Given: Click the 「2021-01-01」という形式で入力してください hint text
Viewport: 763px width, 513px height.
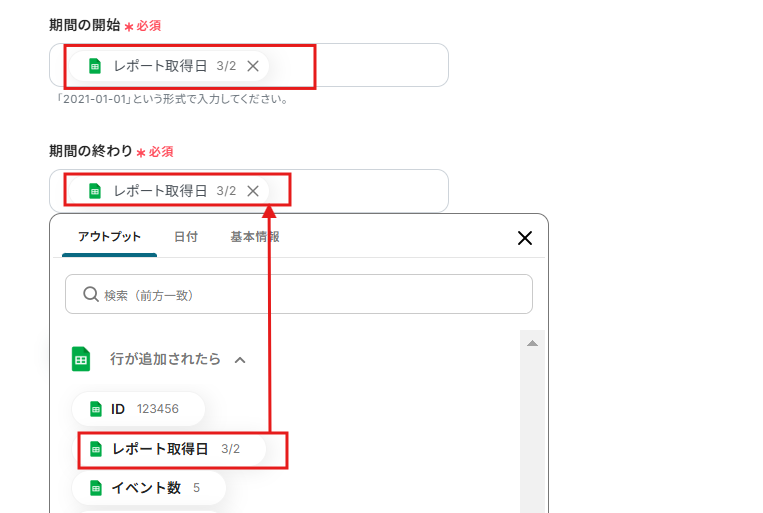Looking at the screenshot, I should pos(173,99).
